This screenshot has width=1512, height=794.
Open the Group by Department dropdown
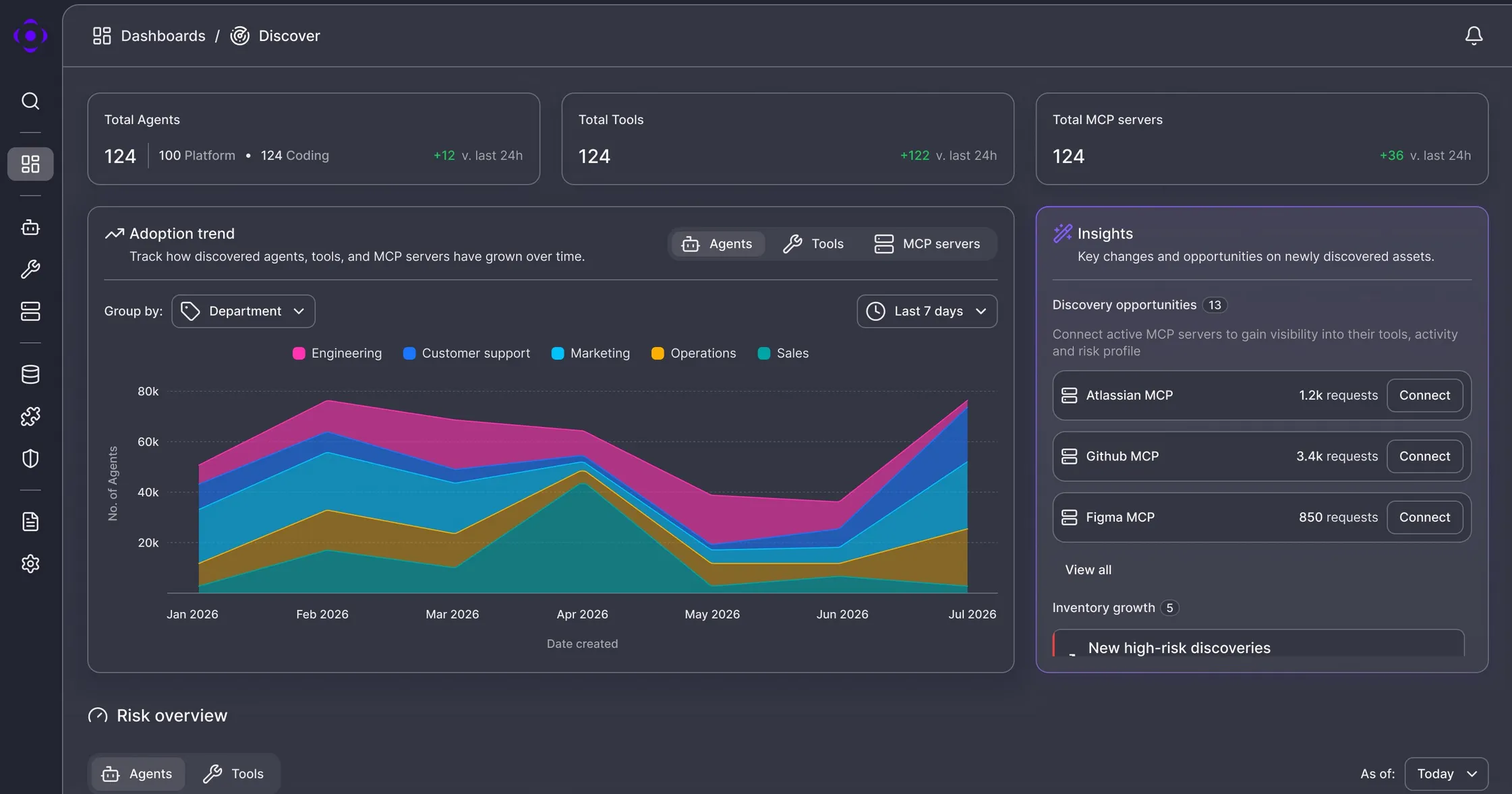(243, 311)
